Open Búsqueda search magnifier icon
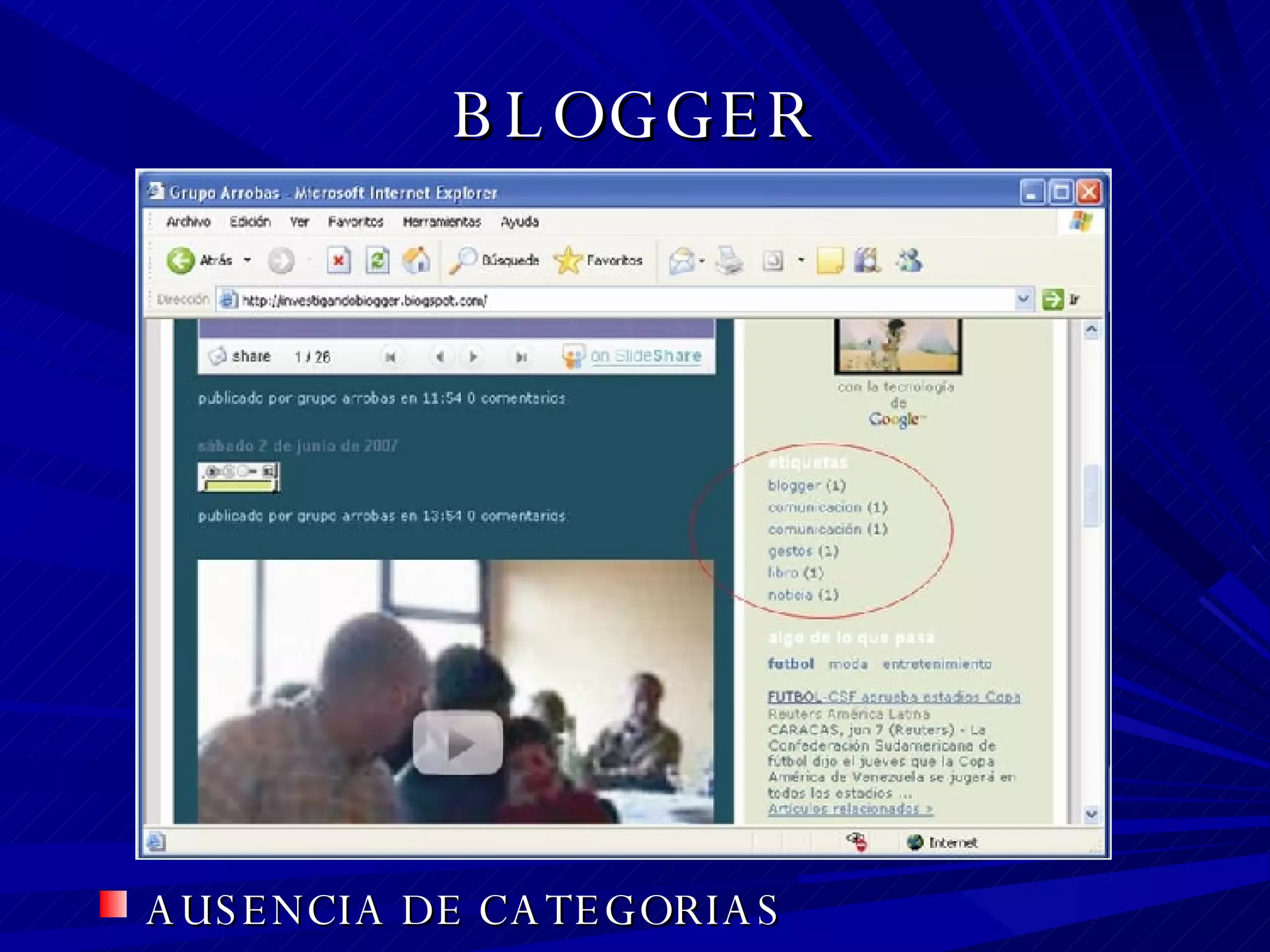This screenshot has width=1270, height=952. click(x=463, y=260)
